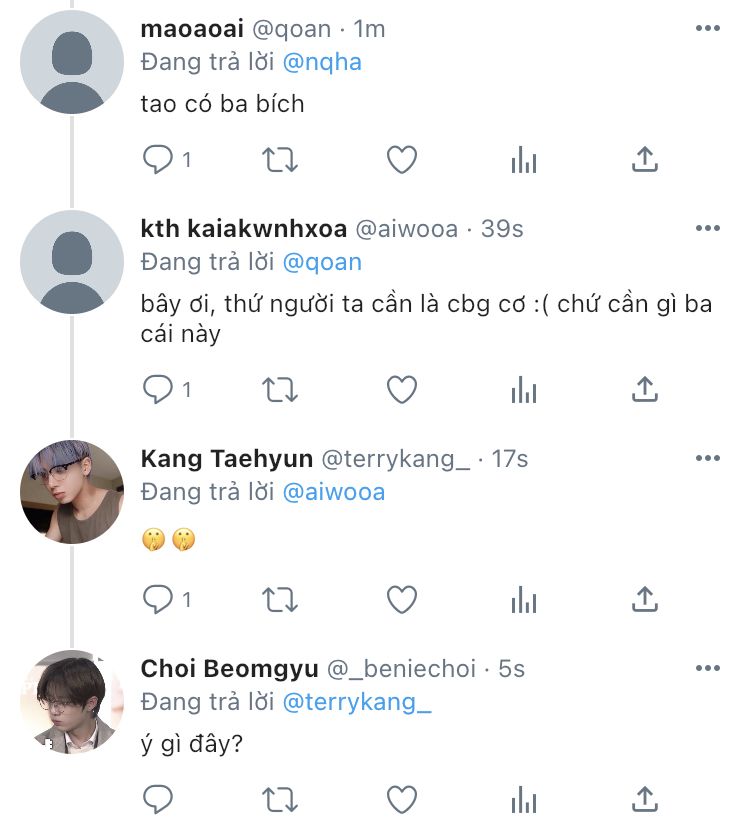Open the @terrykang_ mention link

pos(357,702)
